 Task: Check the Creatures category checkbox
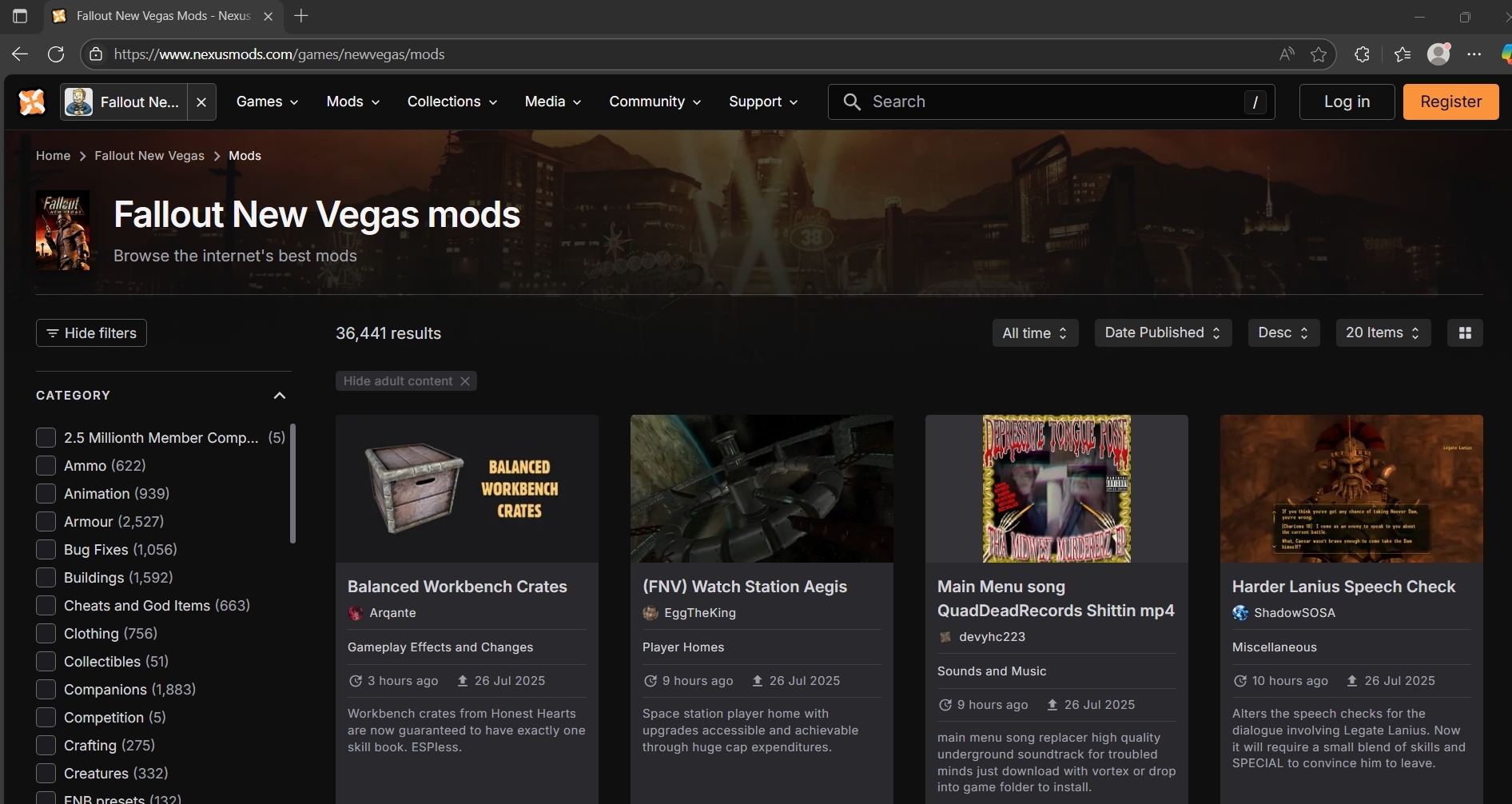click(x=46, y=774)
